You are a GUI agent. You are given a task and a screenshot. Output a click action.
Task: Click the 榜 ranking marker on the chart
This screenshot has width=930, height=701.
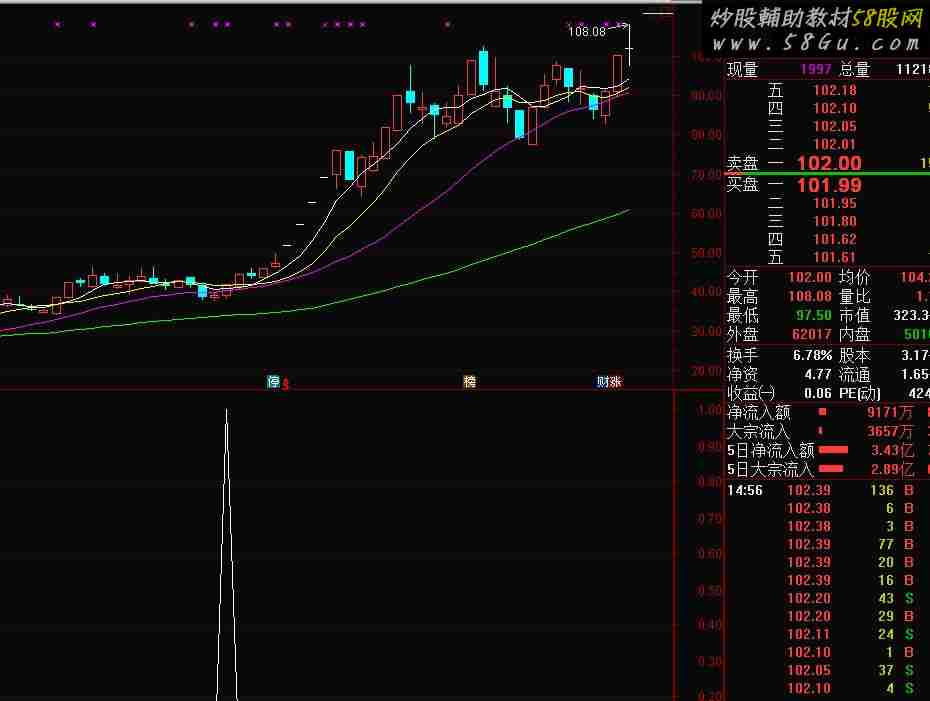click(x=469, y=381)
